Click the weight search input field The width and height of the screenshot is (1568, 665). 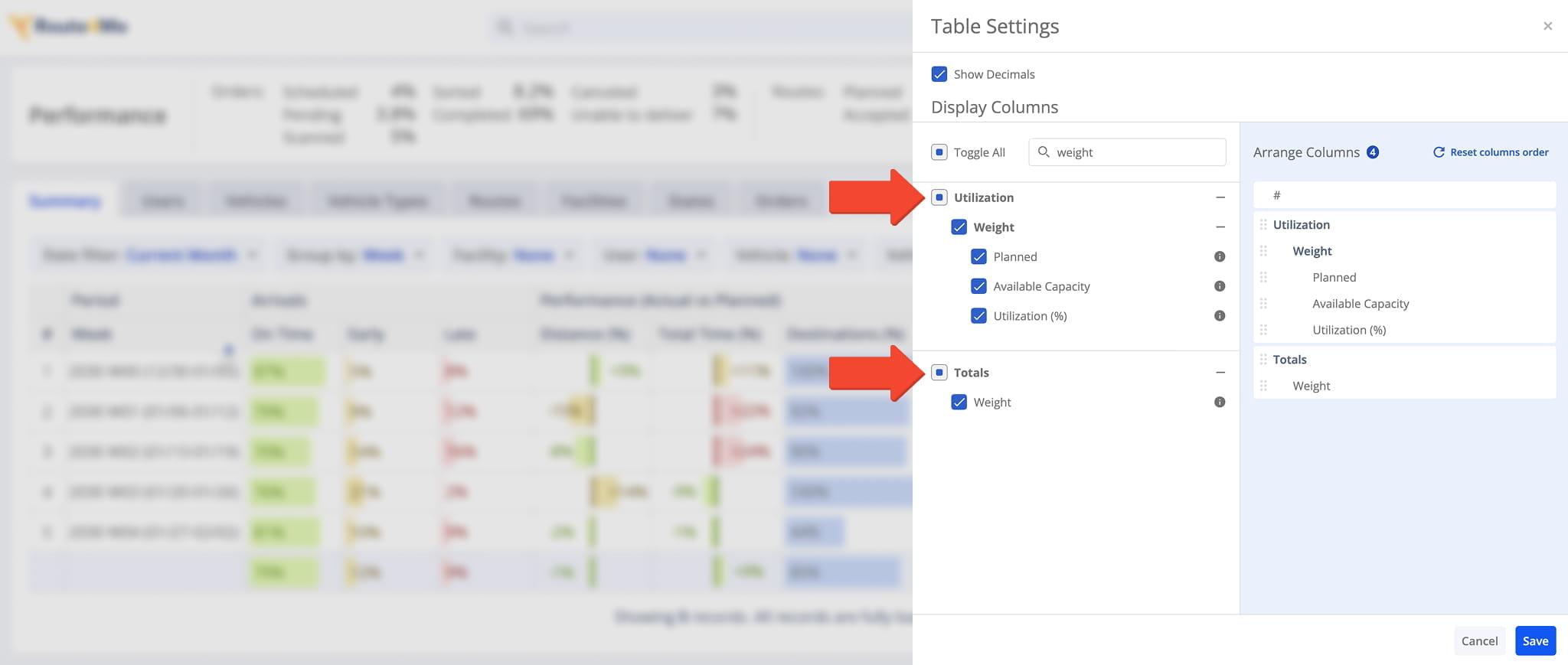click(x=1127, y=152)
